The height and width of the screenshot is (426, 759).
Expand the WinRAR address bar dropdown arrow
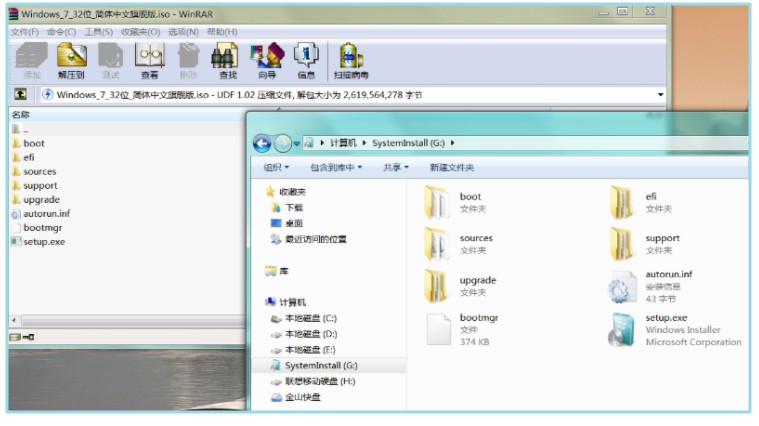point(660,95)
